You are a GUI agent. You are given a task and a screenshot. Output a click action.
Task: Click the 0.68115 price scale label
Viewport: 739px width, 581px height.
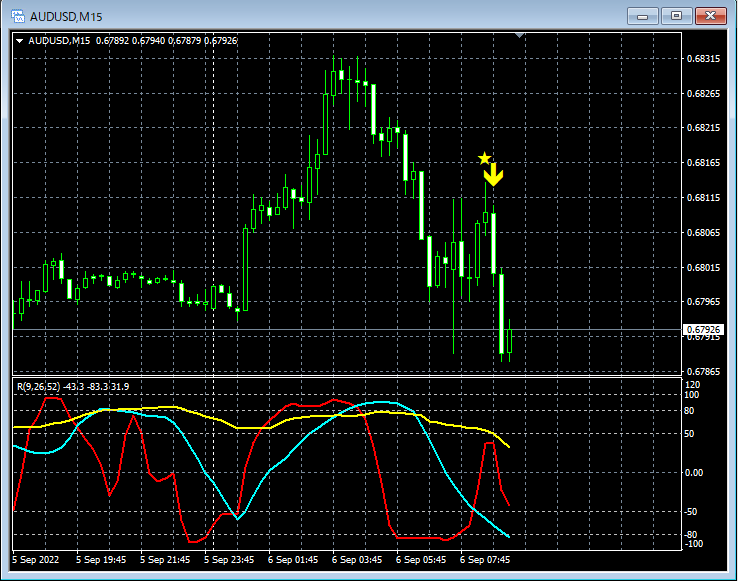tap(703, 198)
